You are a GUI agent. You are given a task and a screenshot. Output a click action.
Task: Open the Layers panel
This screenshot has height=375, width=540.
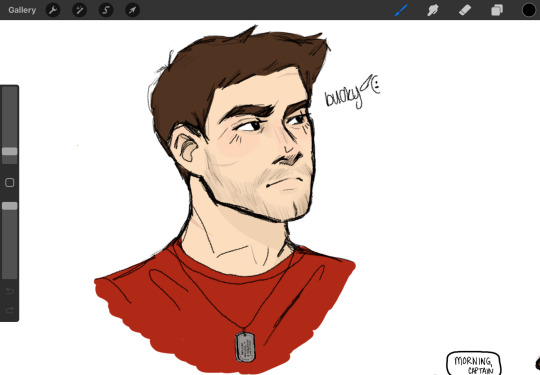click(497, 10)
